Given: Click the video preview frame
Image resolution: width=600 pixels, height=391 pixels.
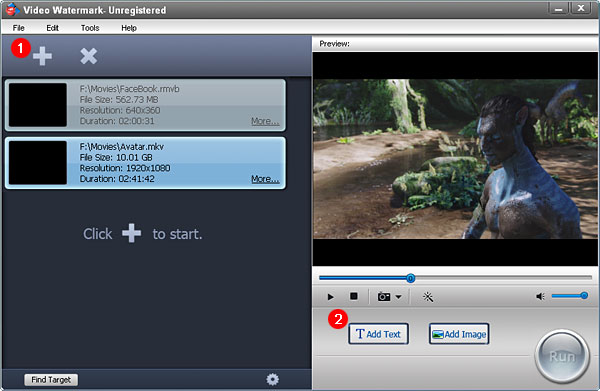Looking at the screenshot, I should coord(455,159).
